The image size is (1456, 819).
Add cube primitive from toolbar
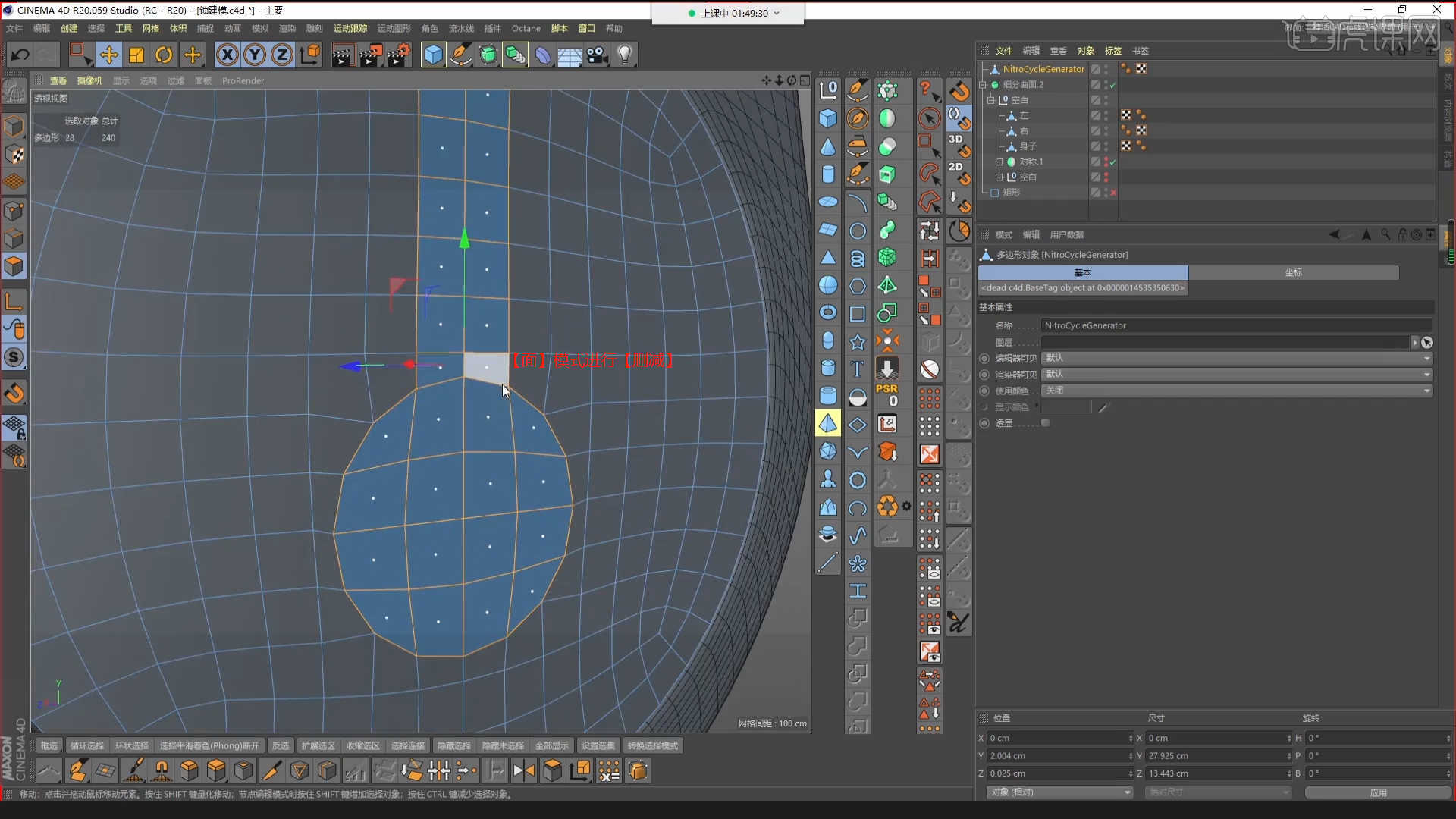click(433, 55)
